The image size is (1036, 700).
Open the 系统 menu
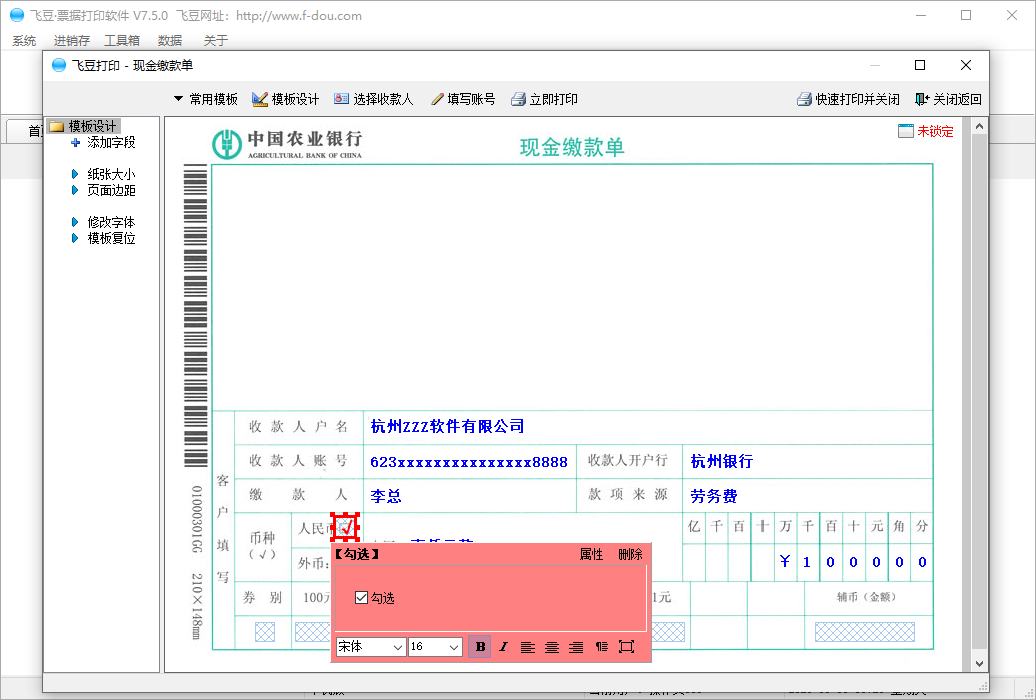(24, 40)
